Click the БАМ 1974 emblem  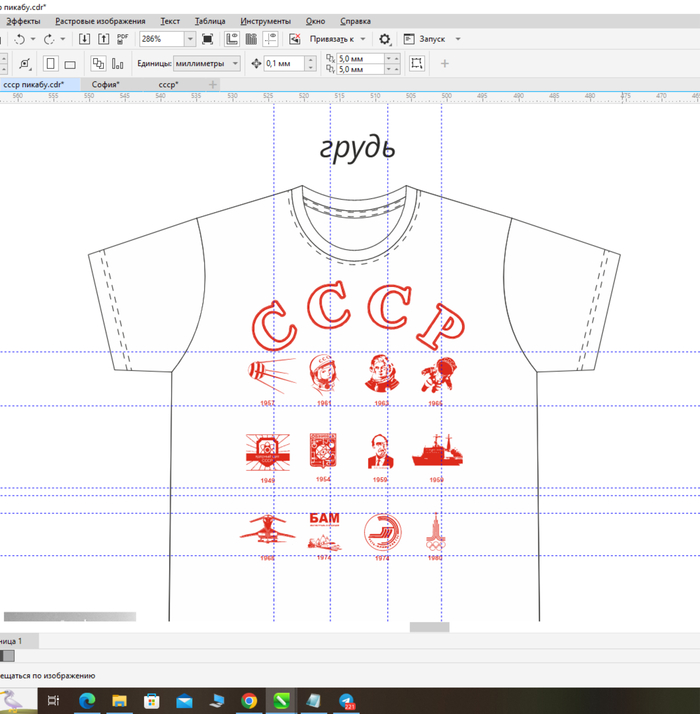(x=324, y=536)
